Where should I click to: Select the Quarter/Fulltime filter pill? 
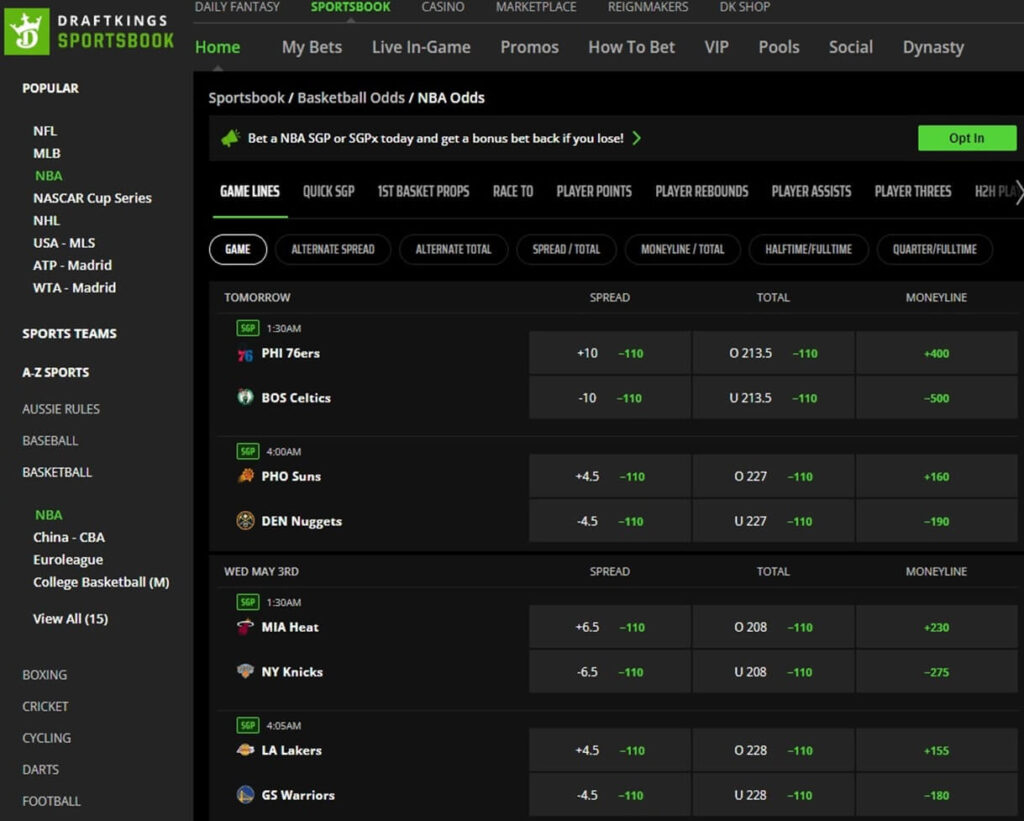[x=935, y=250]
